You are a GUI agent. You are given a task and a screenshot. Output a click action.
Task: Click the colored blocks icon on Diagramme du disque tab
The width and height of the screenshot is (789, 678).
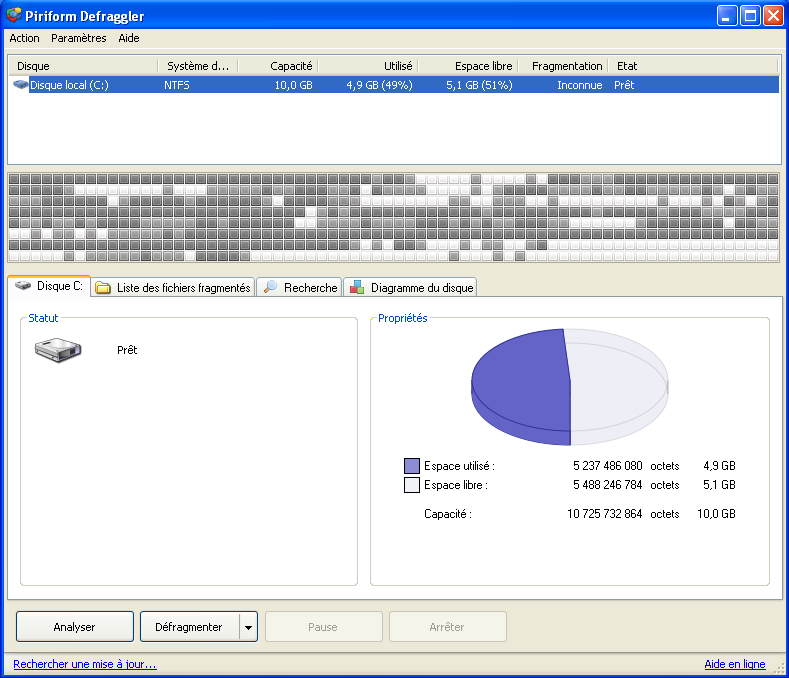(357, 287)
